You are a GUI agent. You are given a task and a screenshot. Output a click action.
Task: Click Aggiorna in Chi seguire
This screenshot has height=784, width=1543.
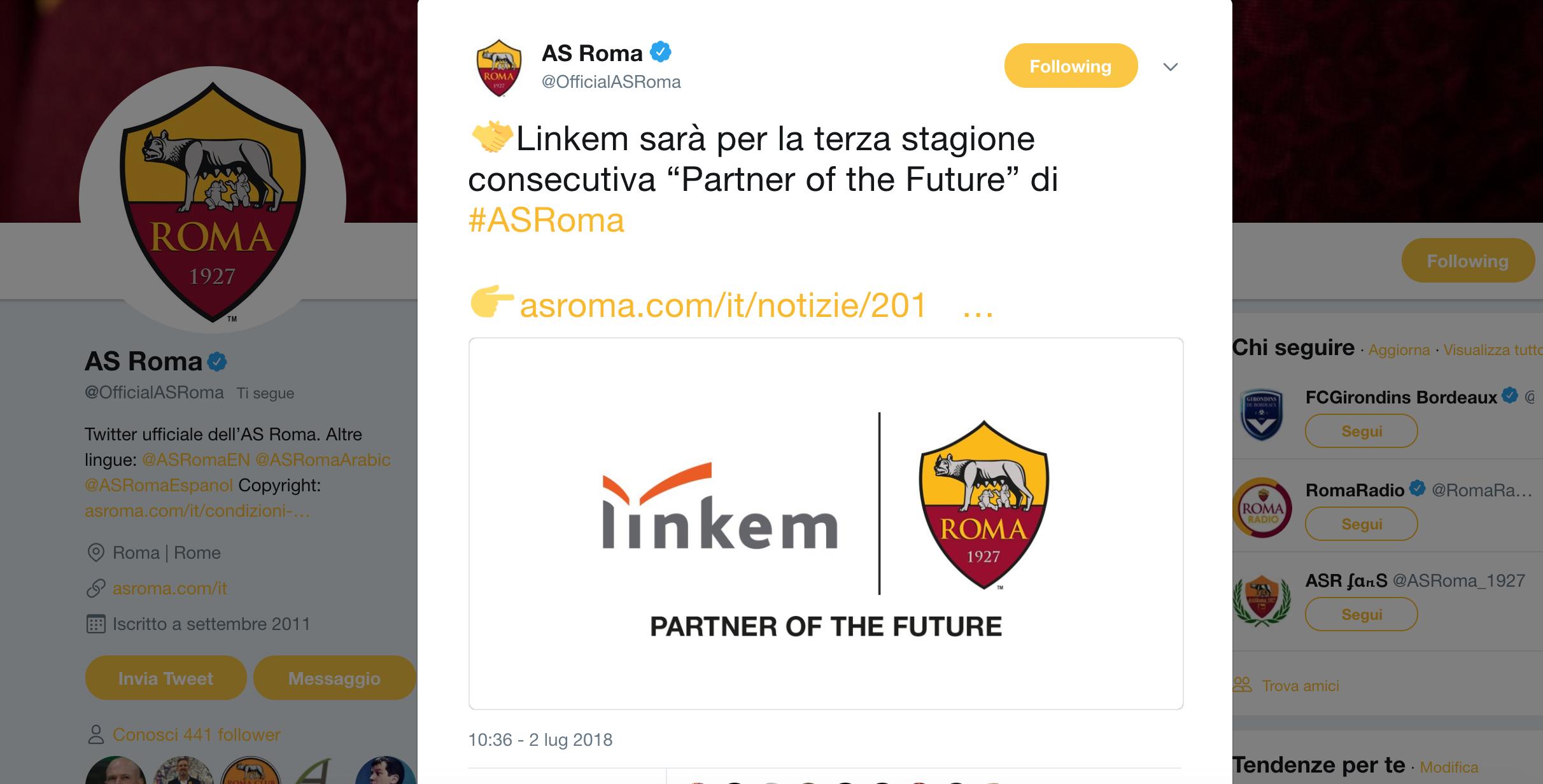pyautogui.click(x=1399, y=350)
